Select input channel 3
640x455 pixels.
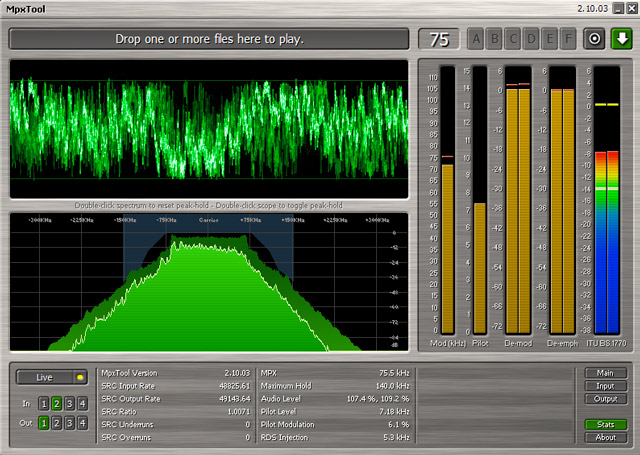70,404
